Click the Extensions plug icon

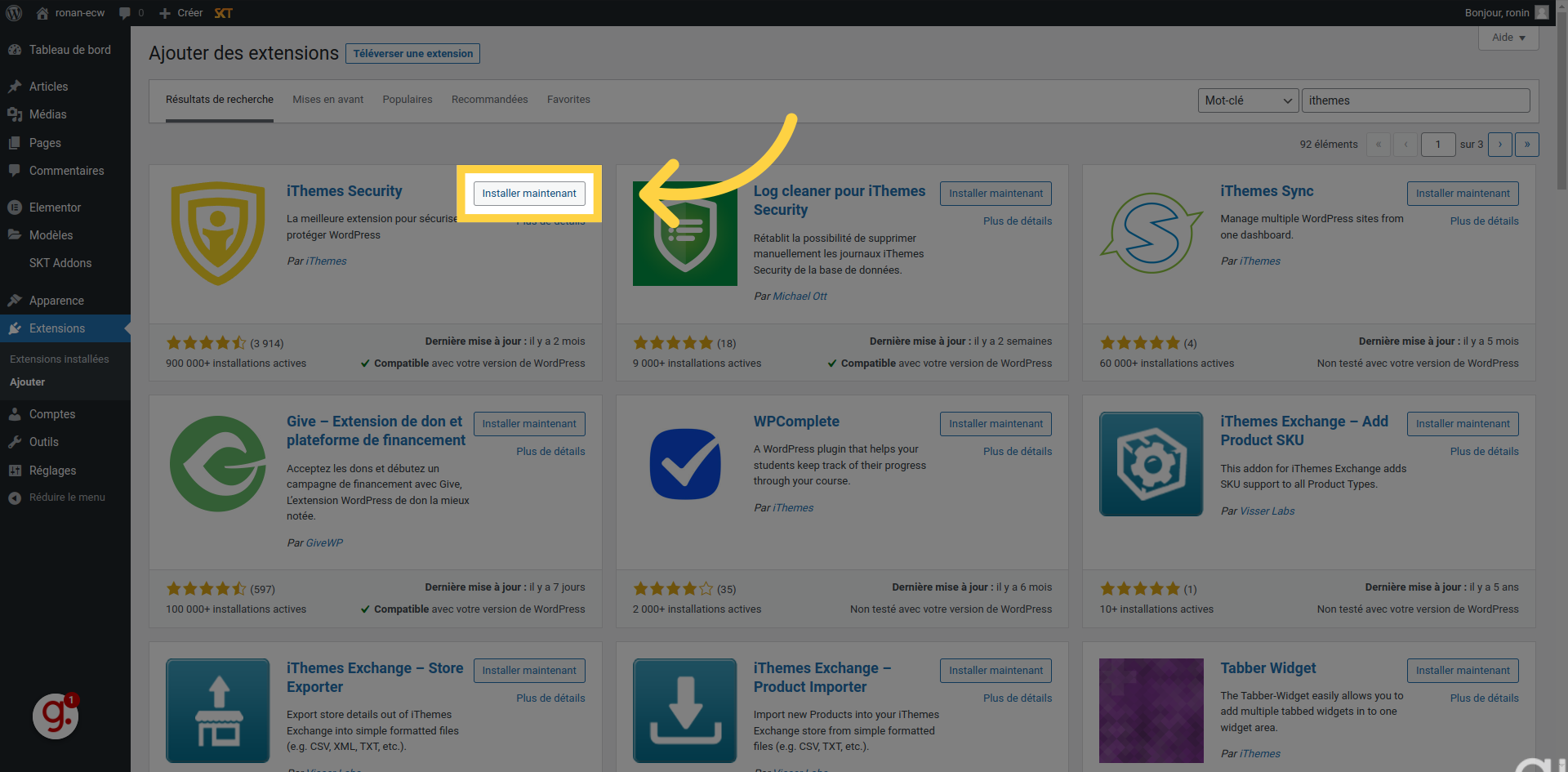coord(15,328)
